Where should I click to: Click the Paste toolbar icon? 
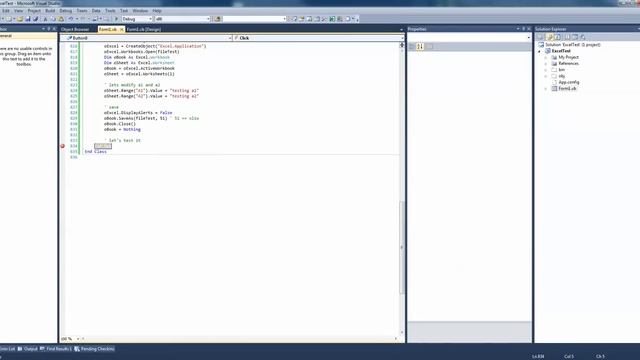pos(61,19)
